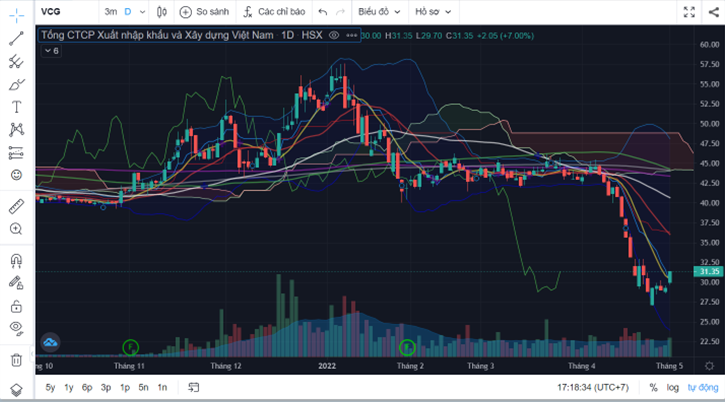This screenshot has width=725, height=402.
Task: Activate the zoom in tool
Action: click(x=16, y=229)
